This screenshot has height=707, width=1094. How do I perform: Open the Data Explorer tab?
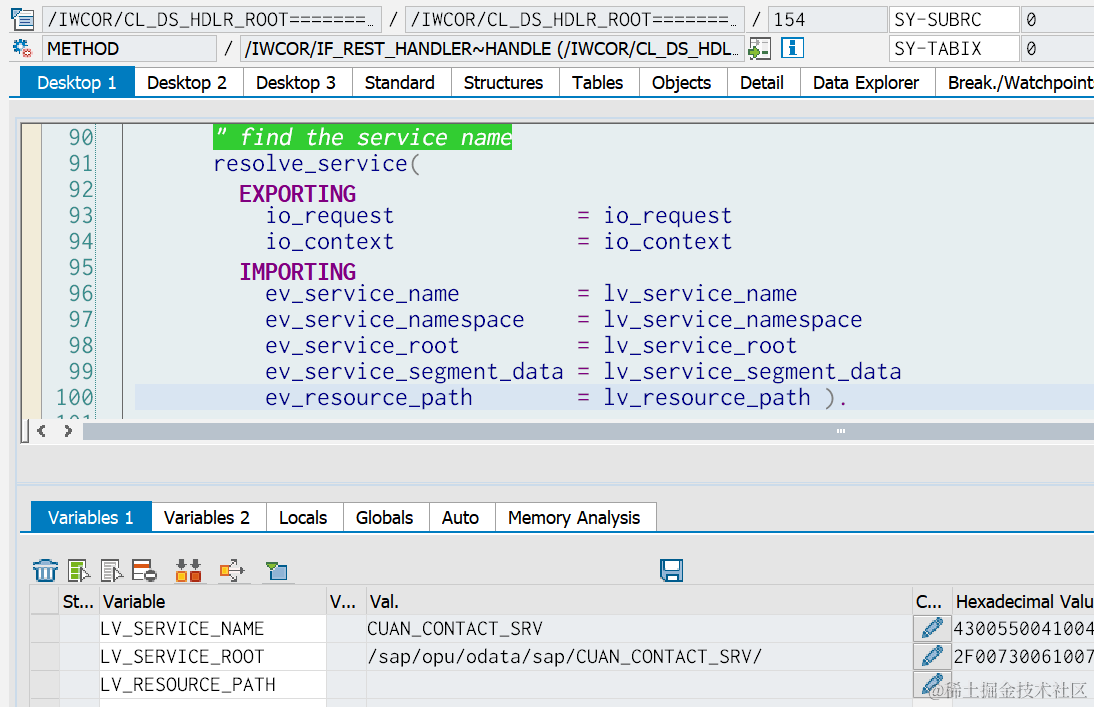(x=866, y=82)
